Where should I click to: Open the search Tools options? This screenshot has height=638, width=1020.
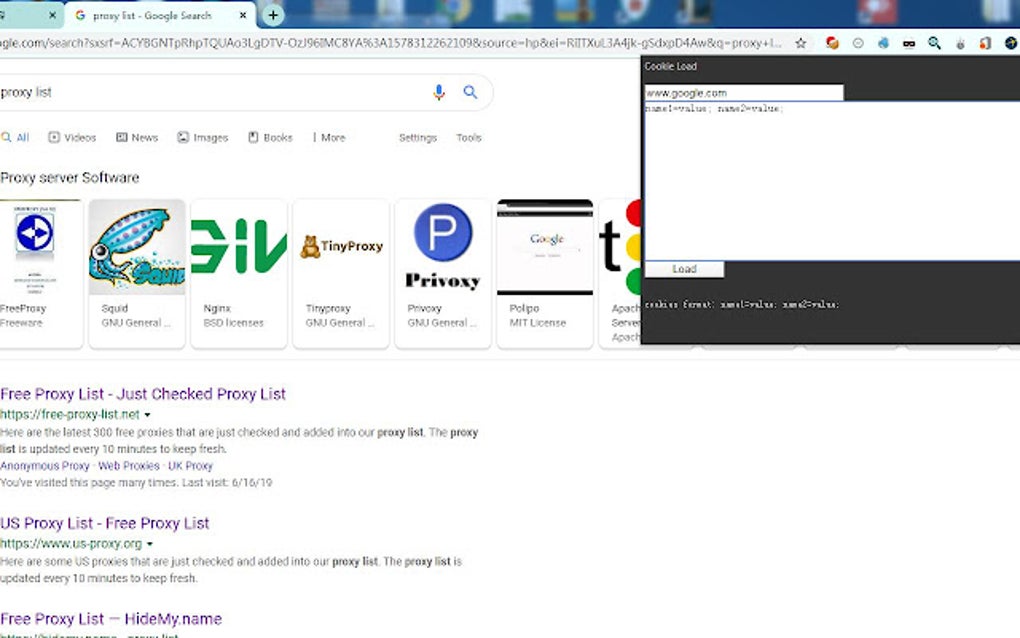(x=468, y=138)
